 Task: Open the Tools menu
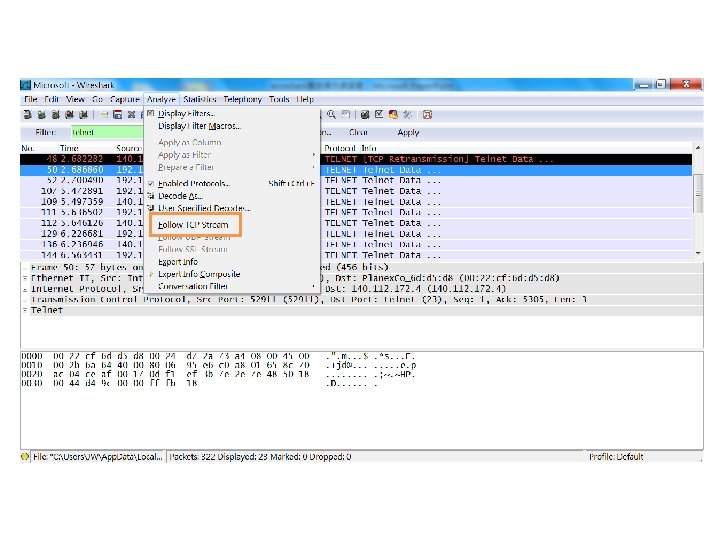pos(279,99)
